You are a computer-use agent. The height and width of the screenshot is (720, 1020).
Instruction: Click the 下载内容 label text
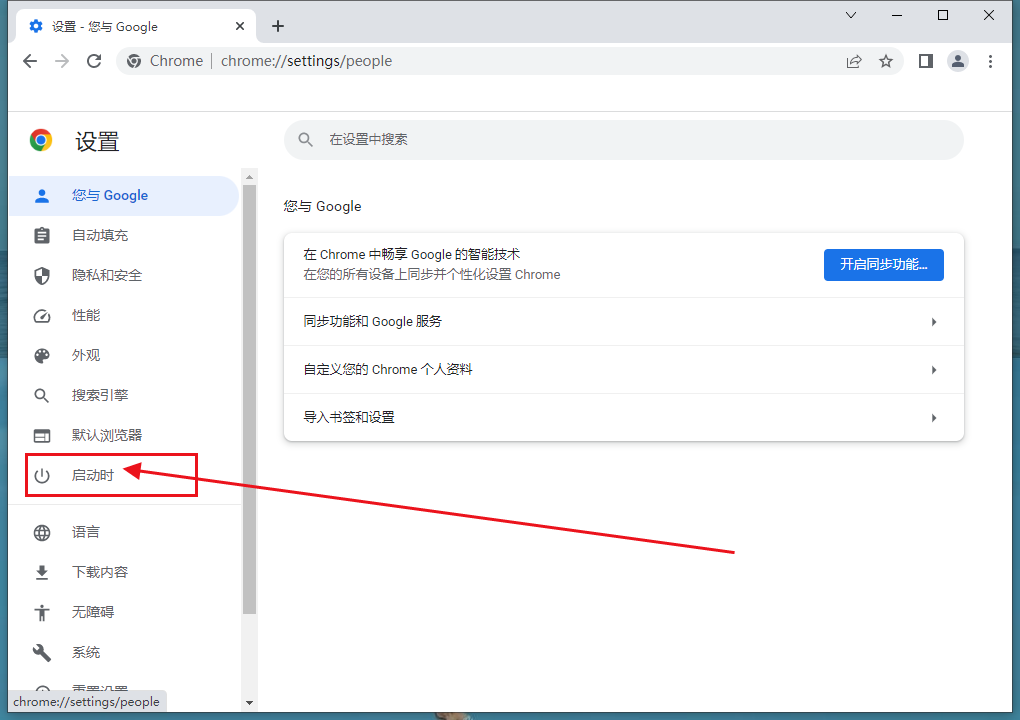(100, 572)
